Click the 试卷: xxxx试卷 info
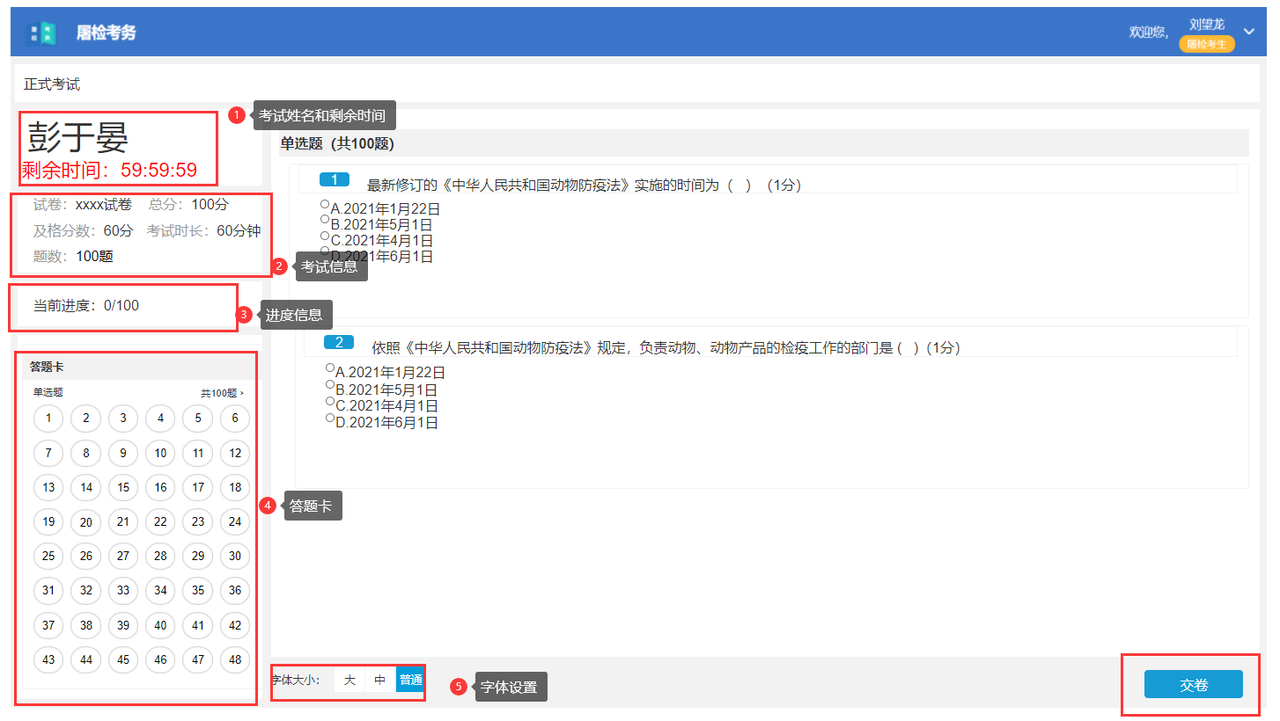This screenshot has height=721, width=1280. (82, 205)
